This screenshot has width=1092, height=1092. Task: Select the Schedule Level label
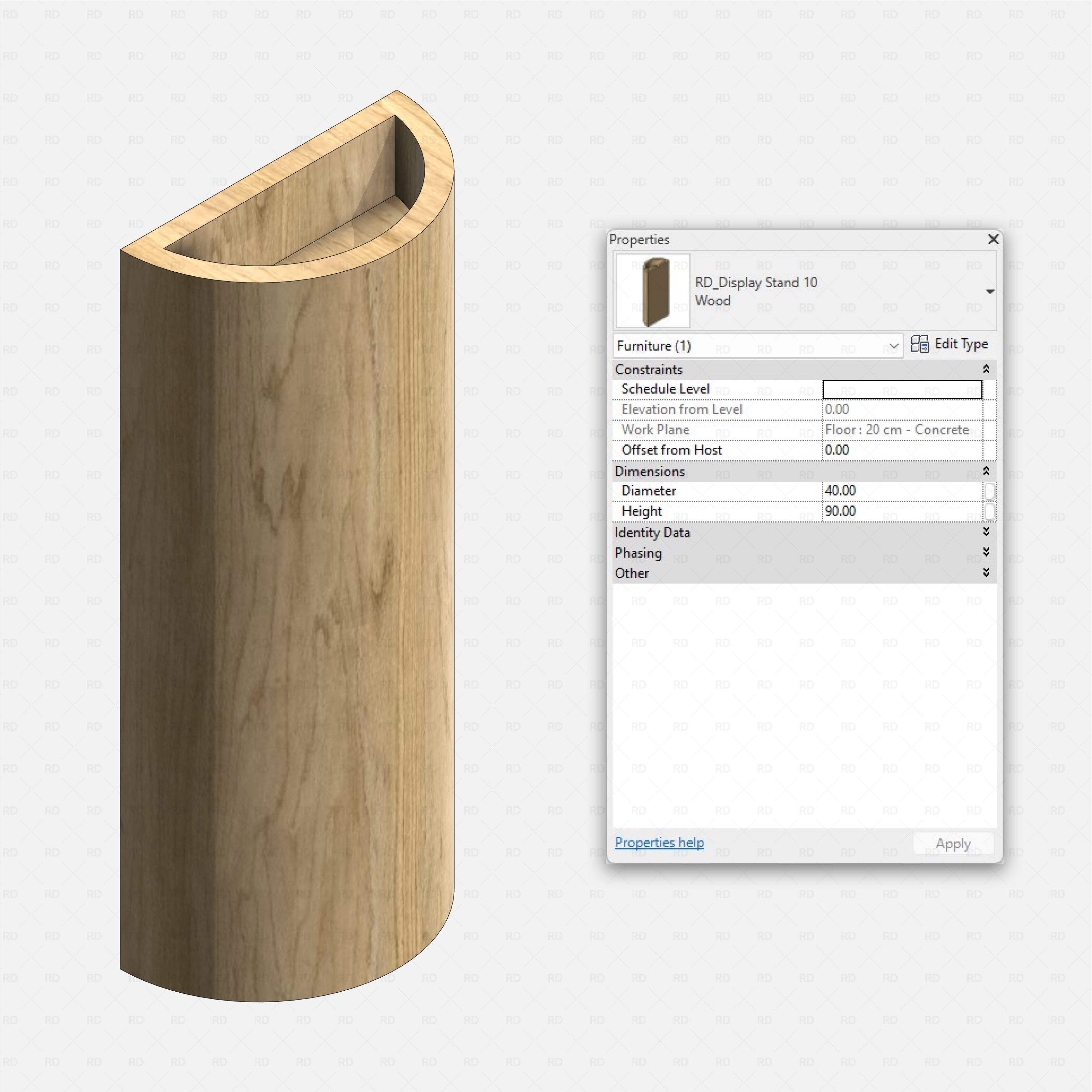(x=665, y=389)
